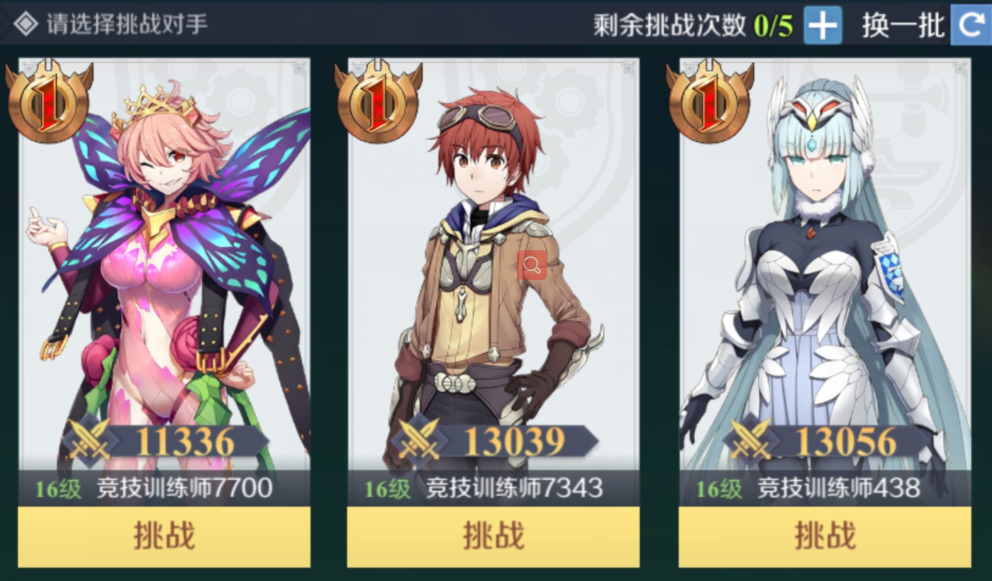
Task: Click the crossed swords icon beside 11336
Action: coord(90,440)
